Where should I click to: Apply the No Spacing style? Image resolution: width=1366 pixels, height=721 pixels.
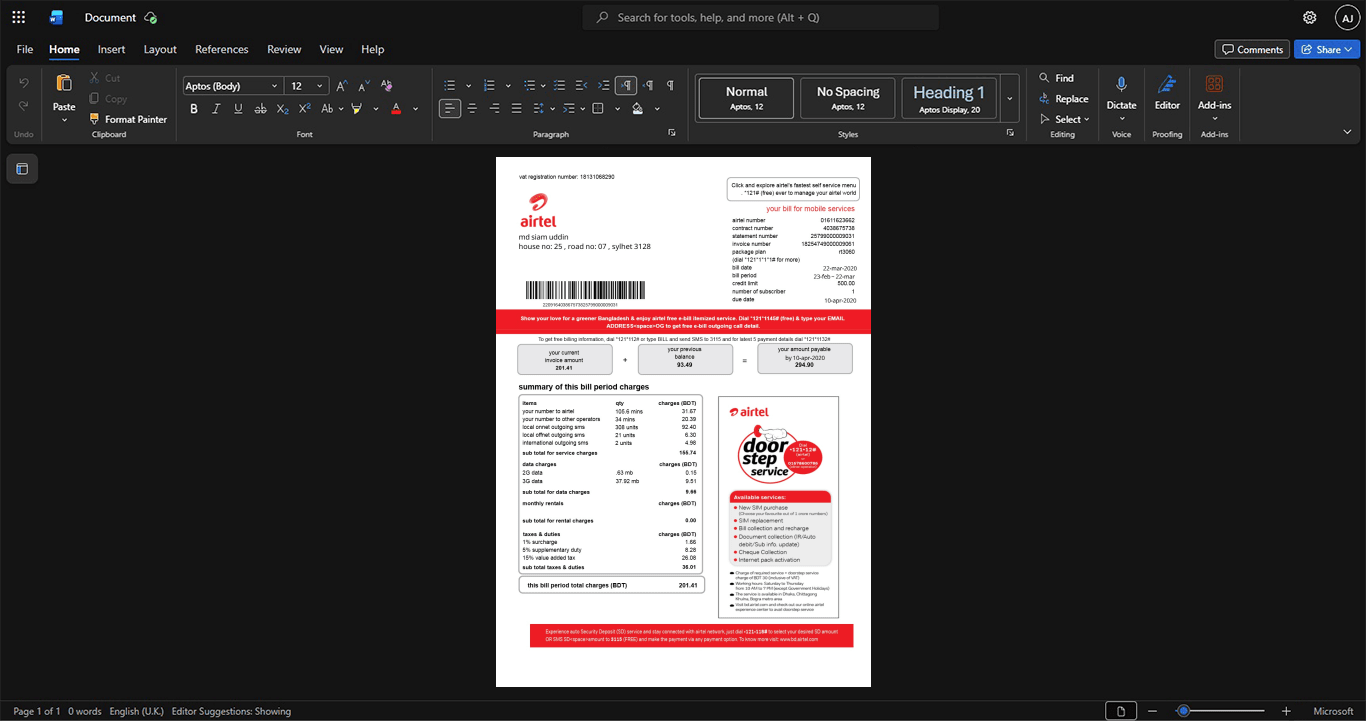[847, 98]
